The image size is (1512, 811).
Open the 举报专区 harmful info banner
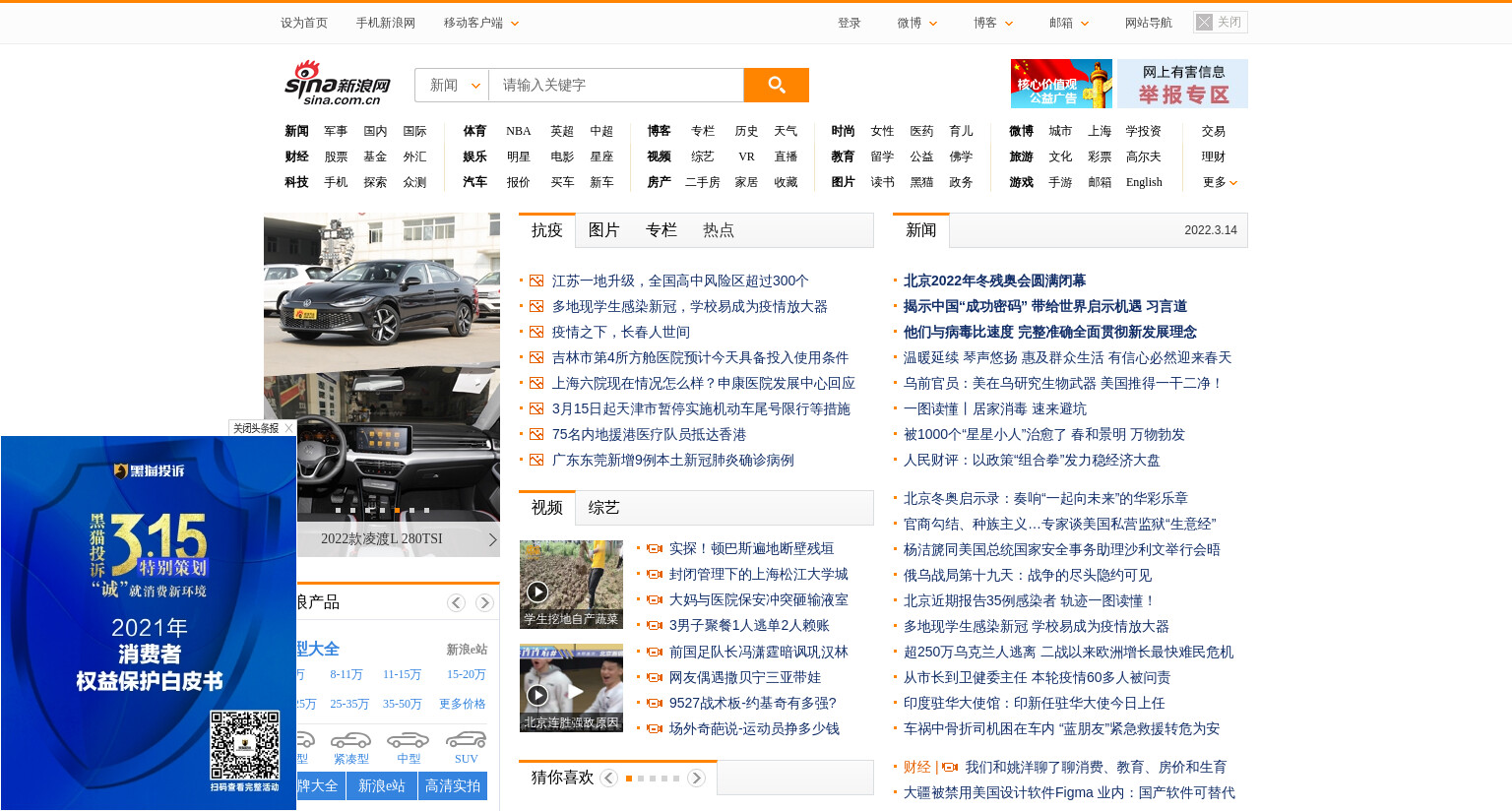(x=1183, y=84)
